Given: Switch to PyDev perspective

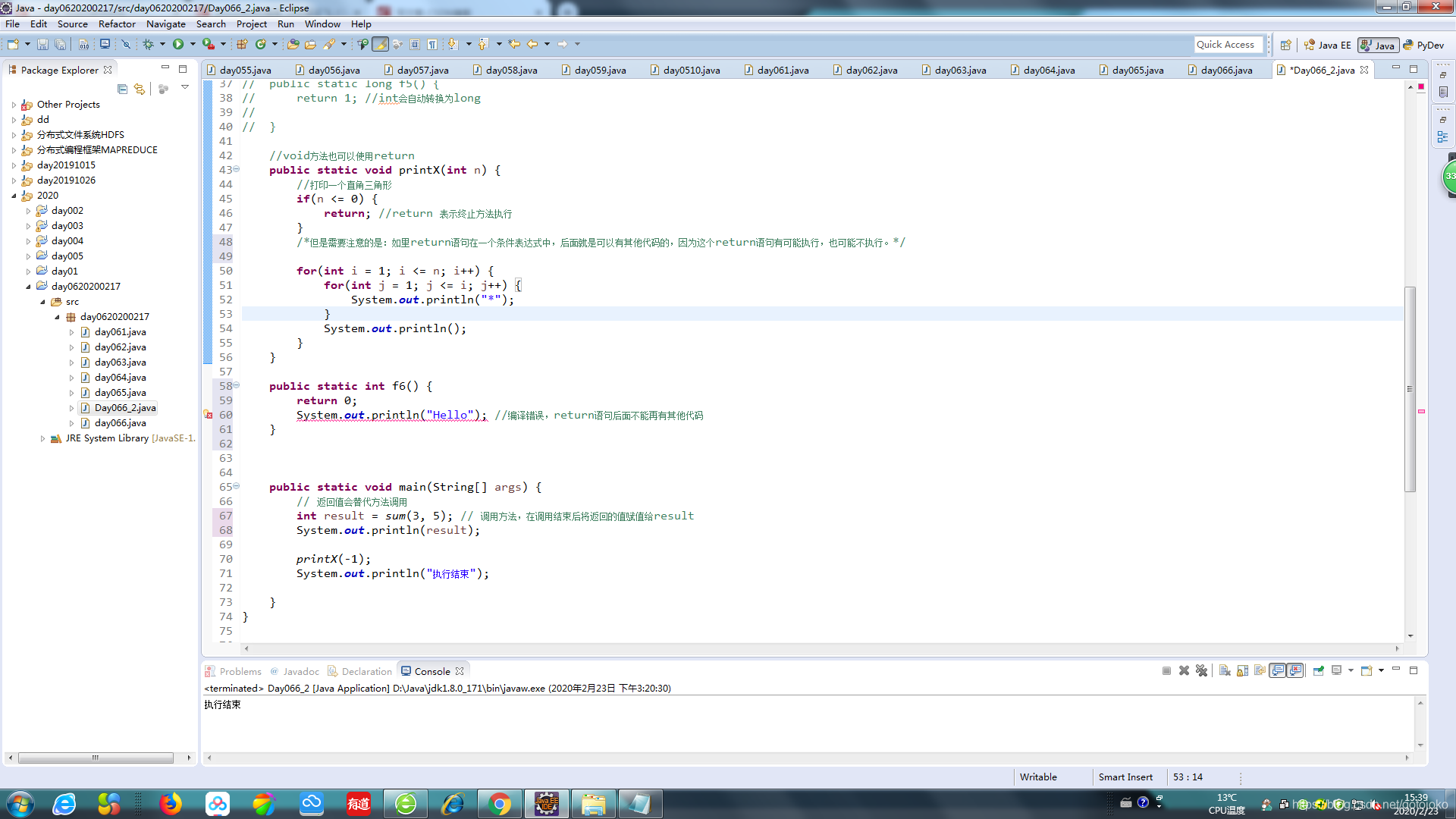Looking at the screenshot, I should tap(1423, 45).
